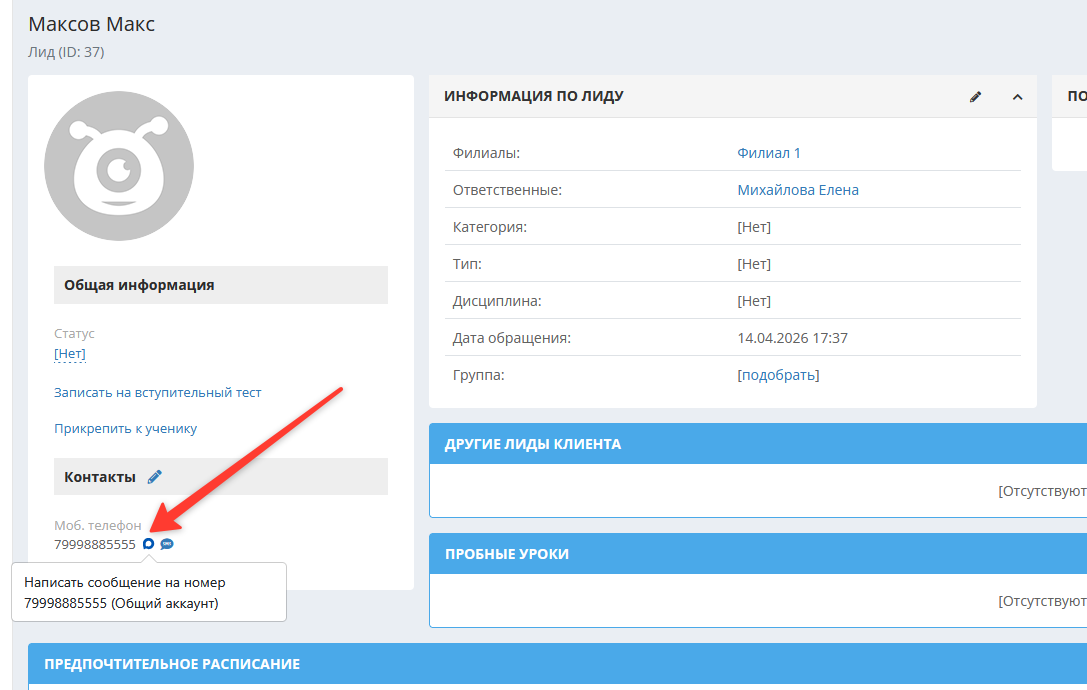Click the Другие лиды клиента panel header
Screen dimensions: 1087x690
(532, 444)
